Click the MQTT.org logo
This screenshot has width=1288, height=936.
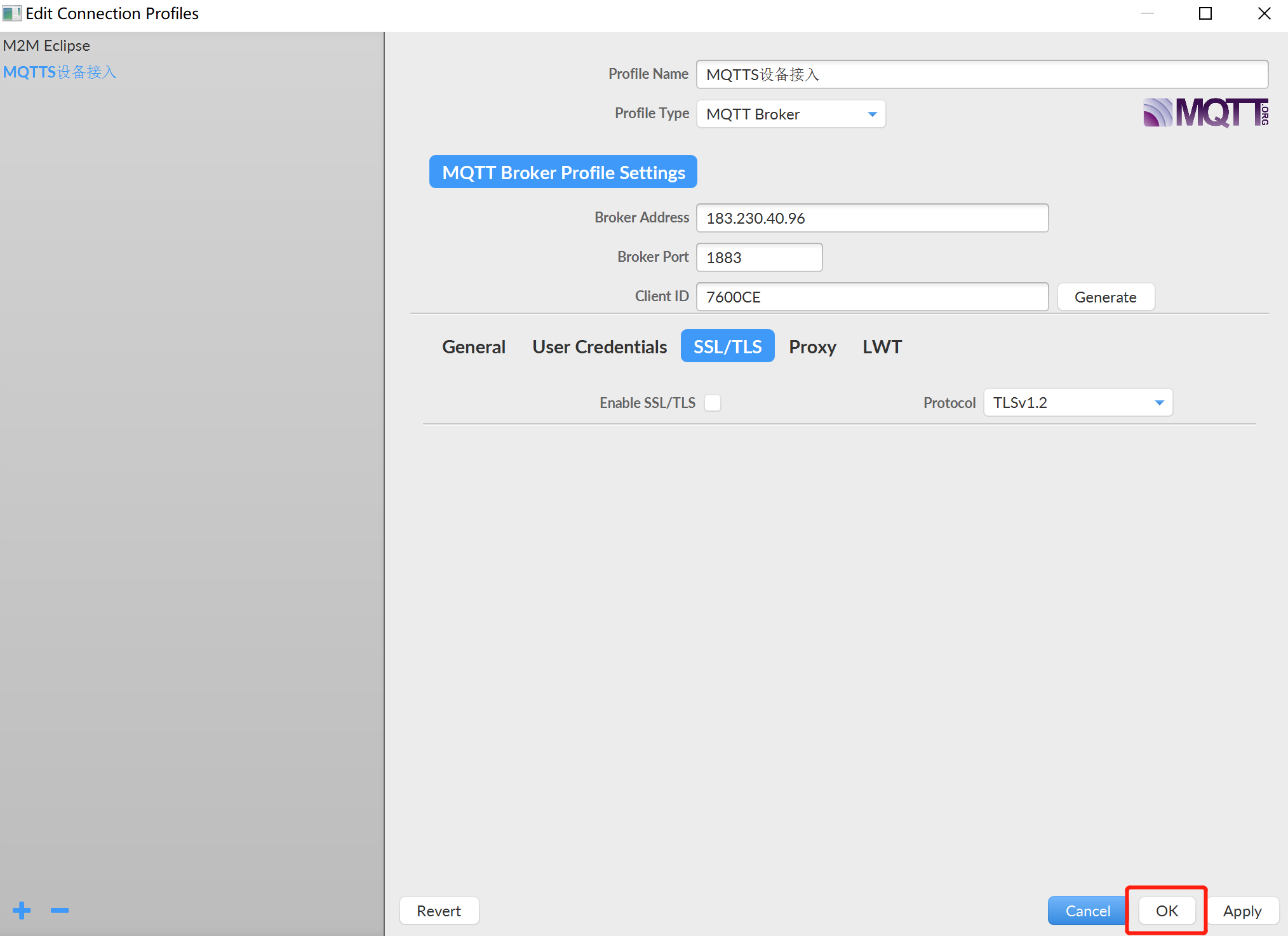click(x=1205, y=113)
